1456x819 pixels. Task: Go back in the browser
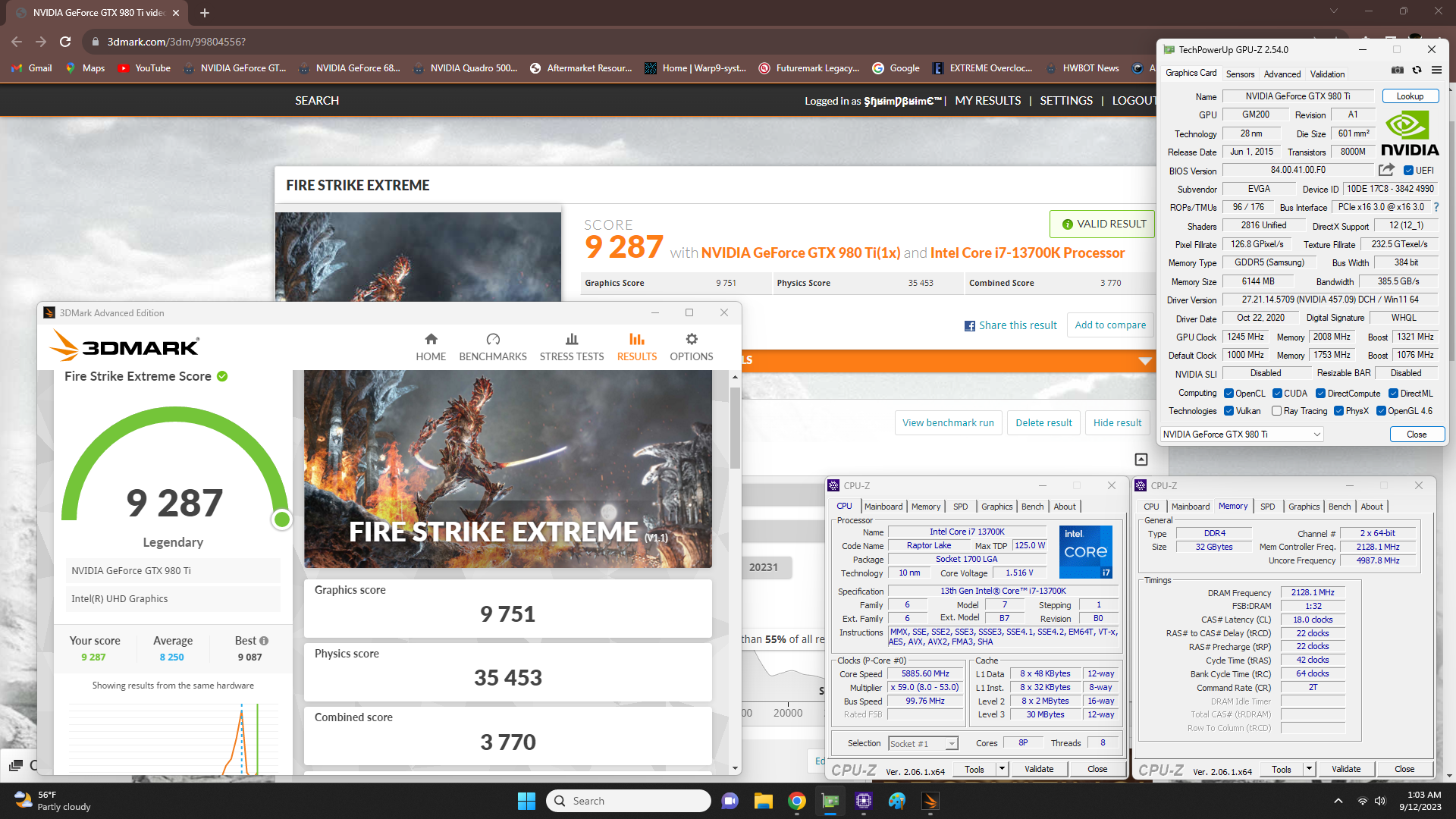pos(17,42)
